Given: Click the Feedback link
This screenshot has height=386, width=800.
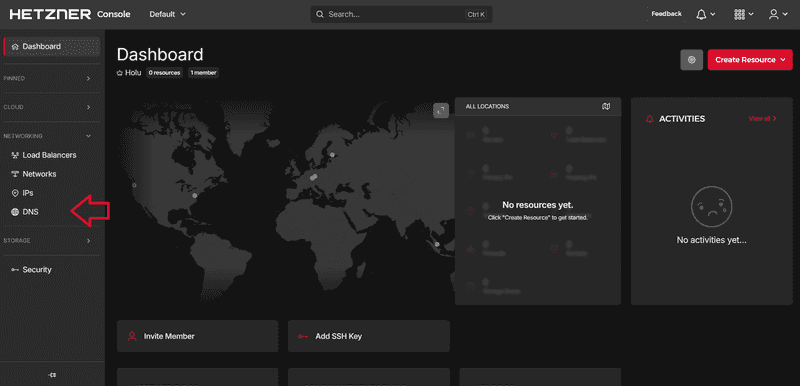Looking at the screenshot, I should (666, 14).
